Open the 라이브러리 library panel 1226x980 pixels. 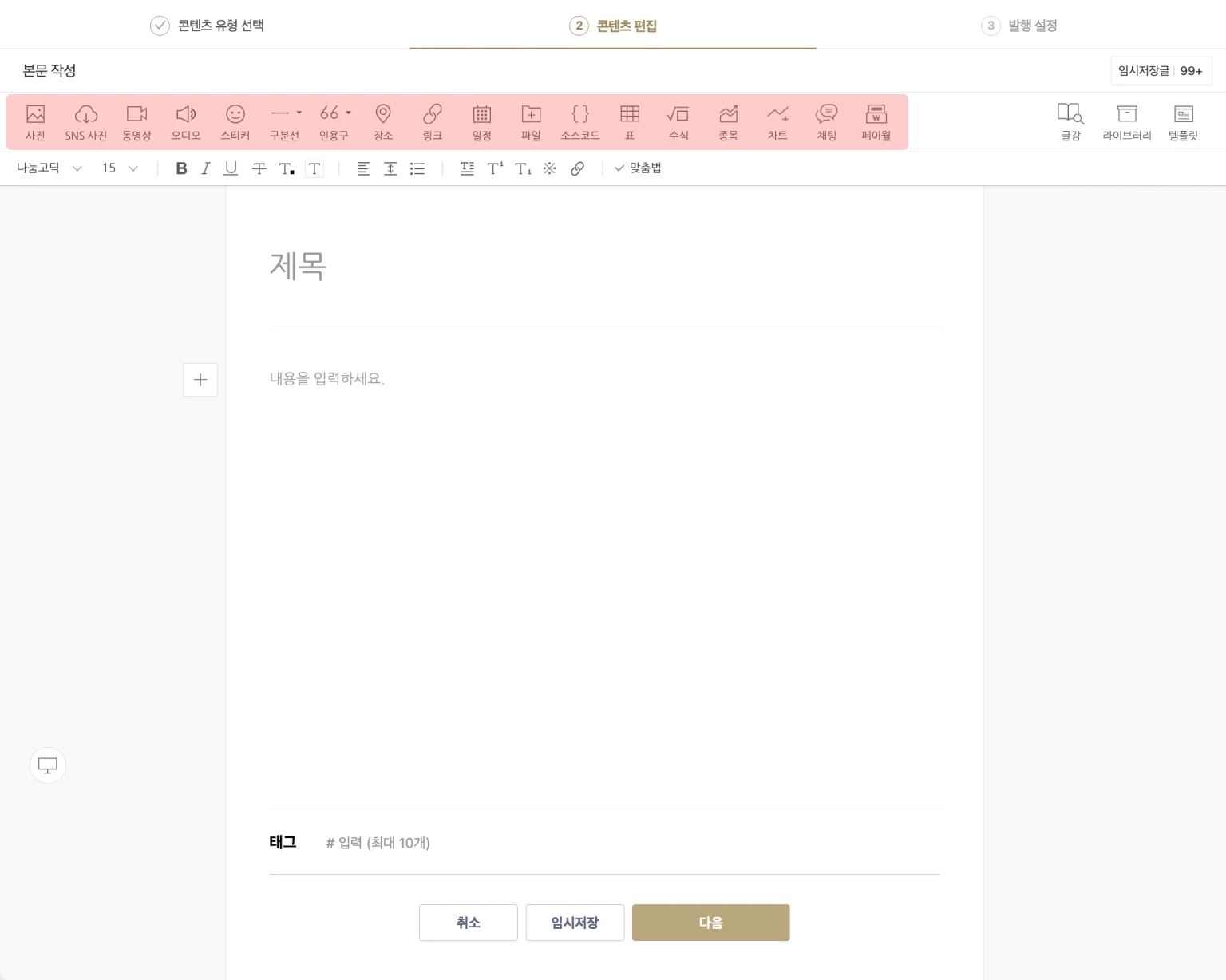point(1126,122)
